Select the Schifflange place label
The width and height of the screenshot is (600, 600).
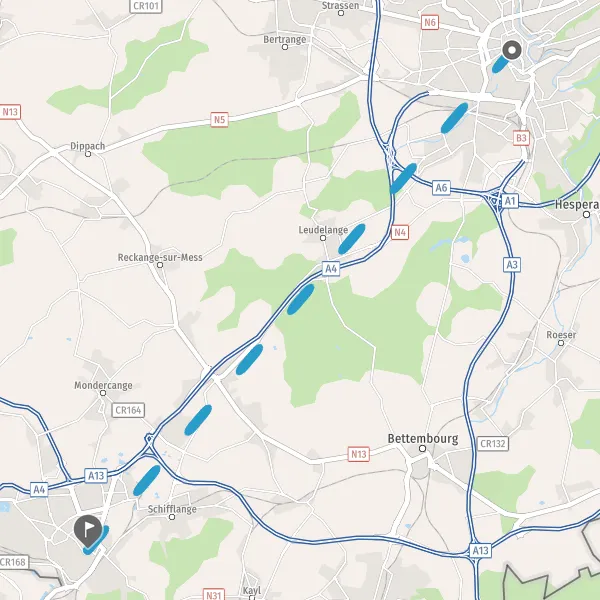tap(172, 509)
